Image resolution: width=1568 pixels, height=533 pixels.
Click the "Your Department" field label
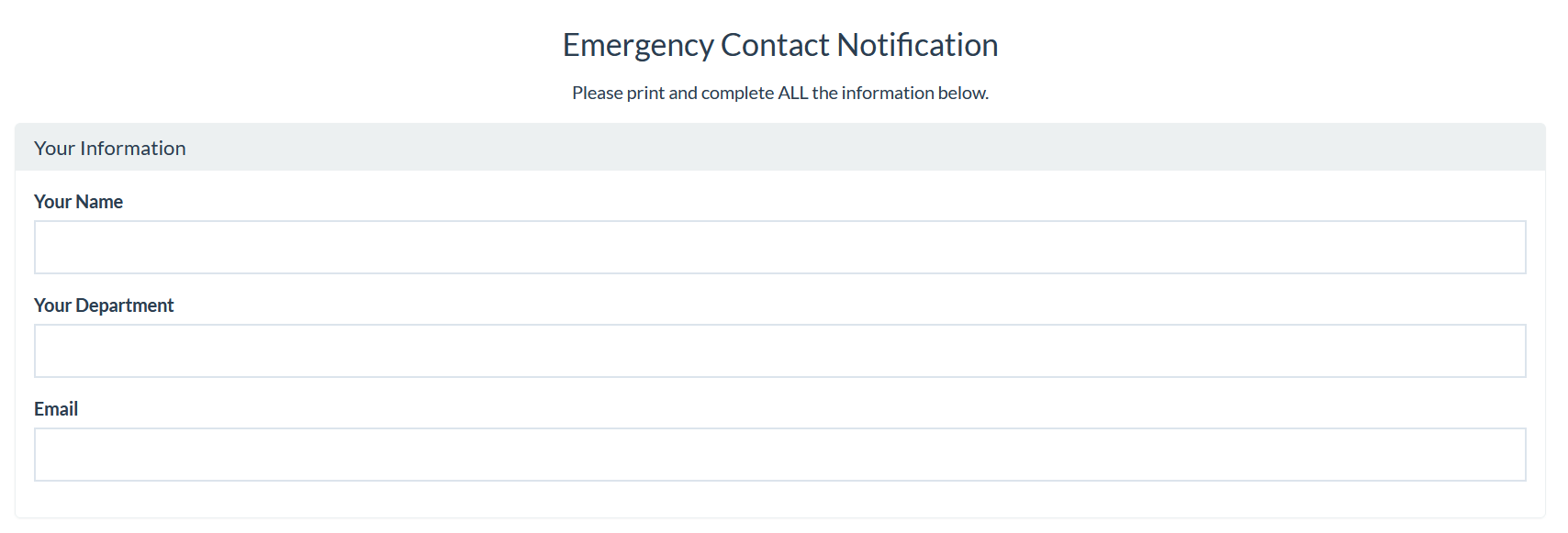point(104,305)
